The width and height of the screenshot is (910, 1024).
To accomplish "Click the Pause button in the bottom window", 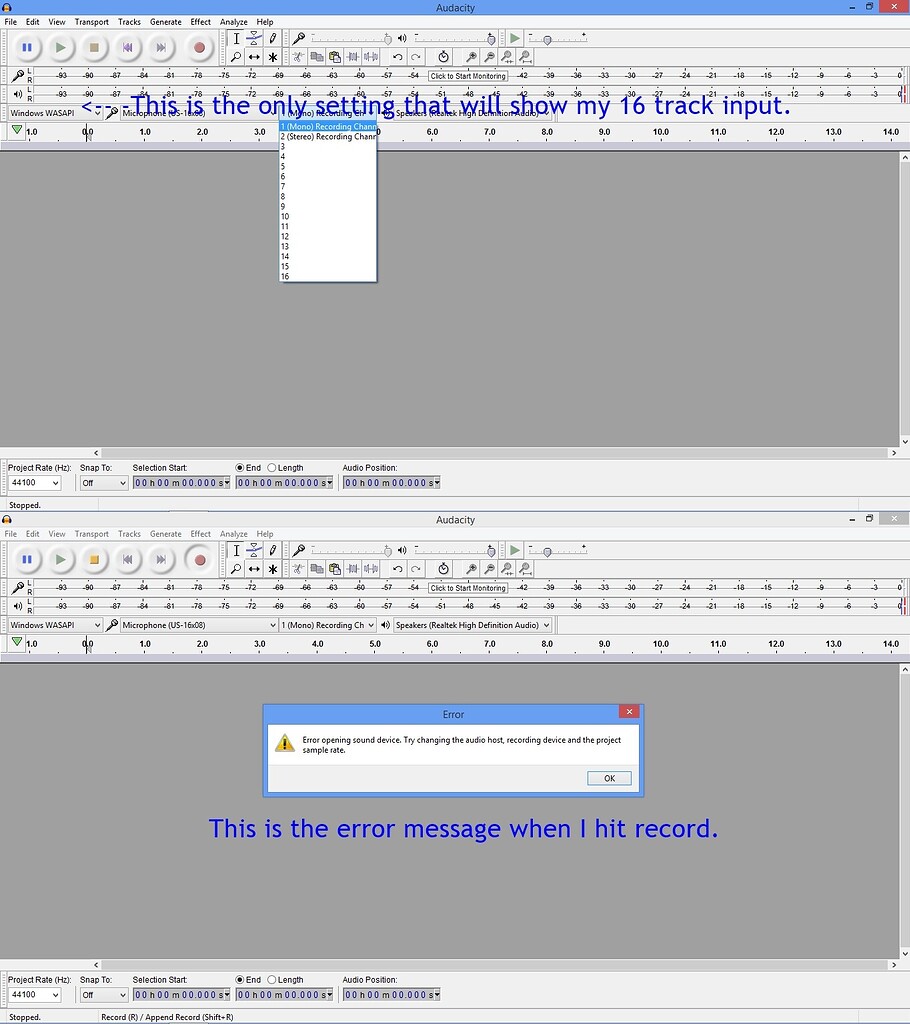I will 27,560.
